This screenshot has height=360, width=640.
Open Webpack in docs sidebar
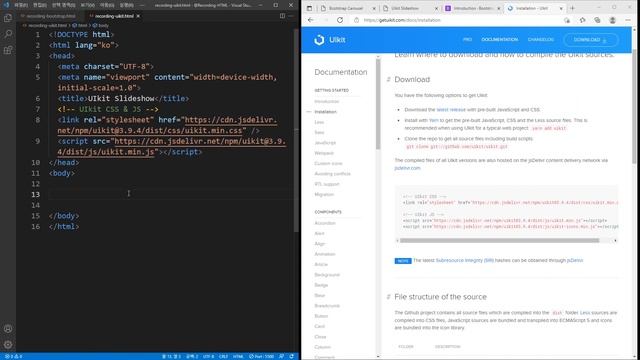(x=324, y=153)
